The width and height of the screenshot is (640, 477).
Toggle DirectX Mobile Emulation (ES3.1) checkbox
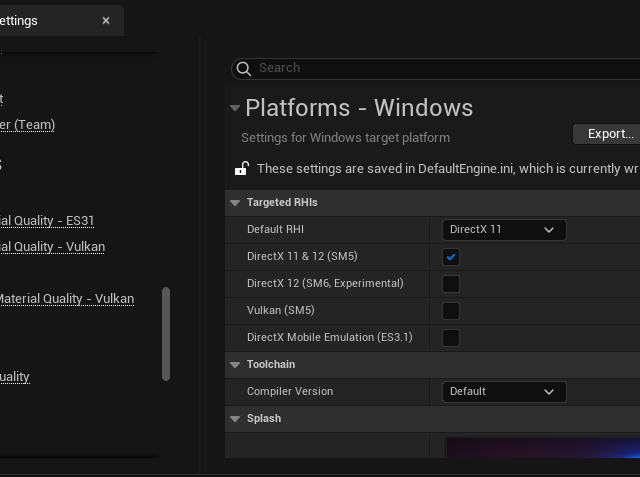[x=451, y=338]
